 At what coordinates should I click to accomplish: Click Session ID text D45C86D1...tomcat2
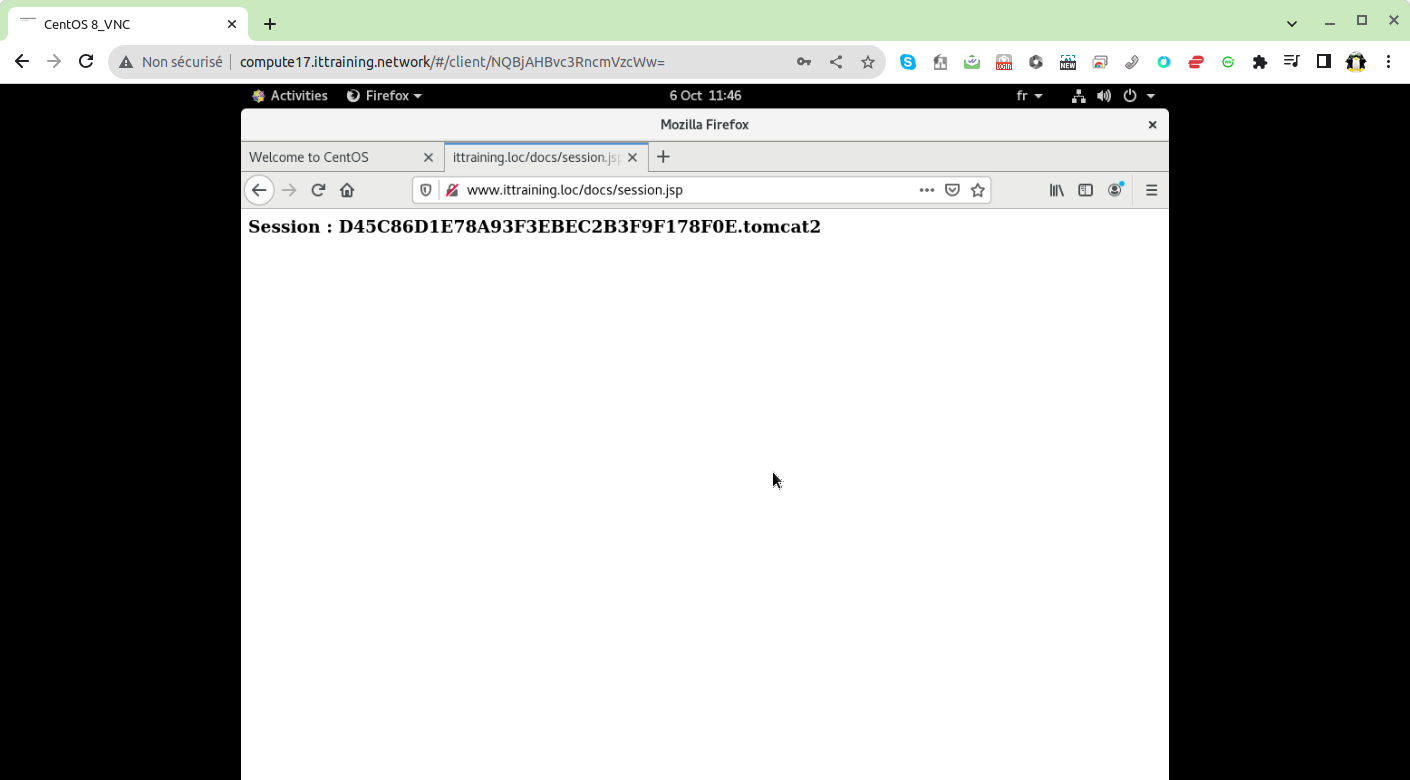580,227
